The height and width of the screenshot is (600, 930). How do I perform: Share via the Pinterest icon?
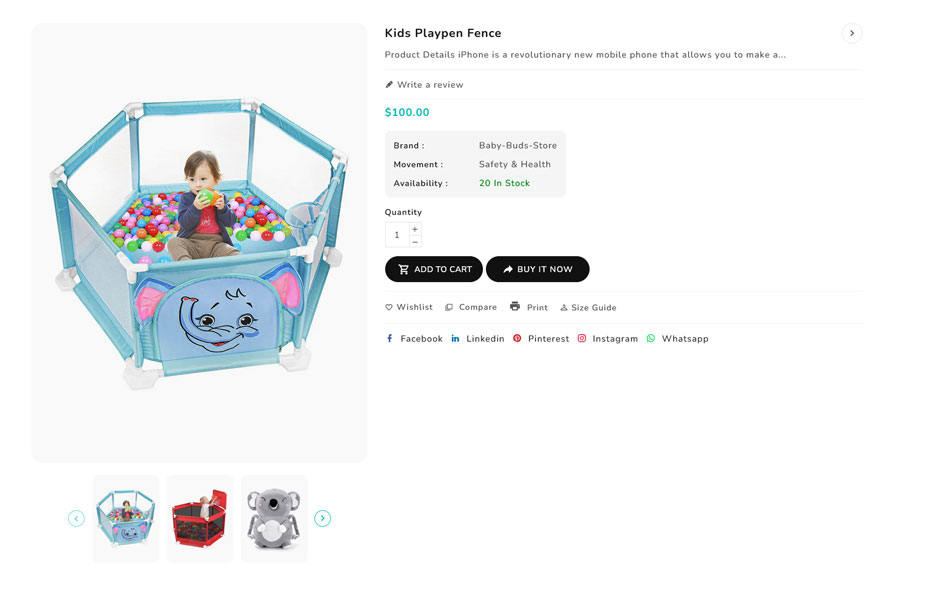tap(517, 338)
